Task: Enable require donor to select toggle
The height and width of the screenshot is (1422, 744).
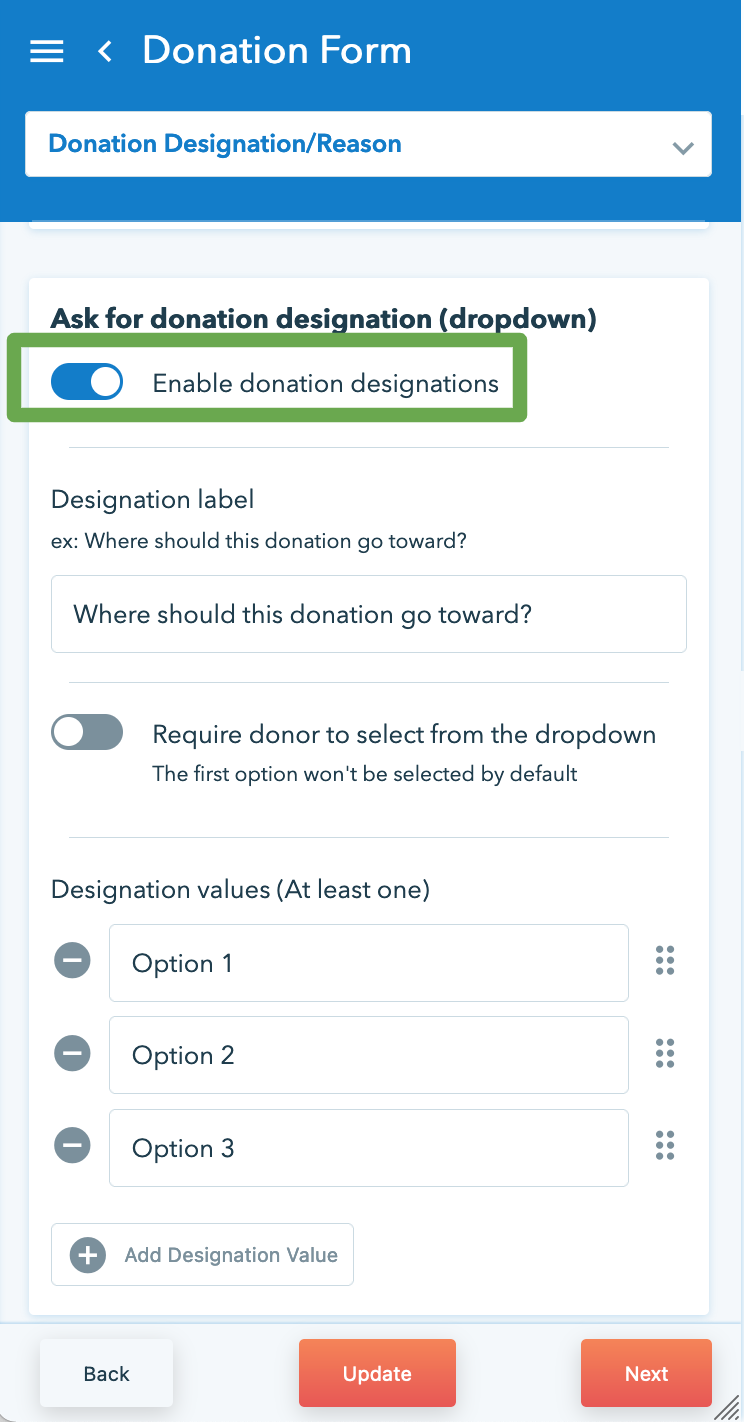Action: point(87,733)
